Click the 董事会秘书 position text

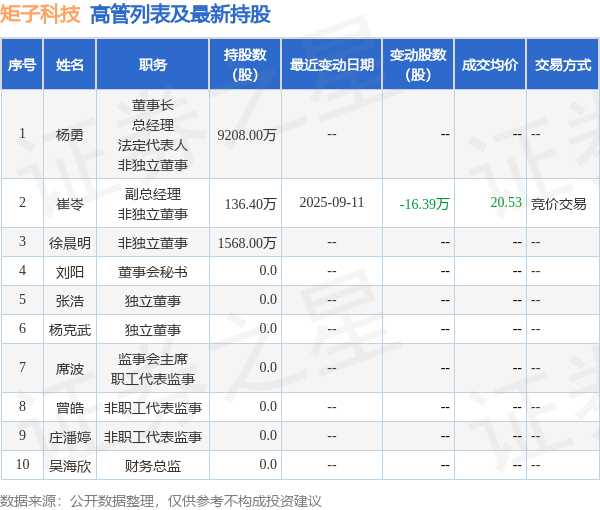click(x=153, y=272)
